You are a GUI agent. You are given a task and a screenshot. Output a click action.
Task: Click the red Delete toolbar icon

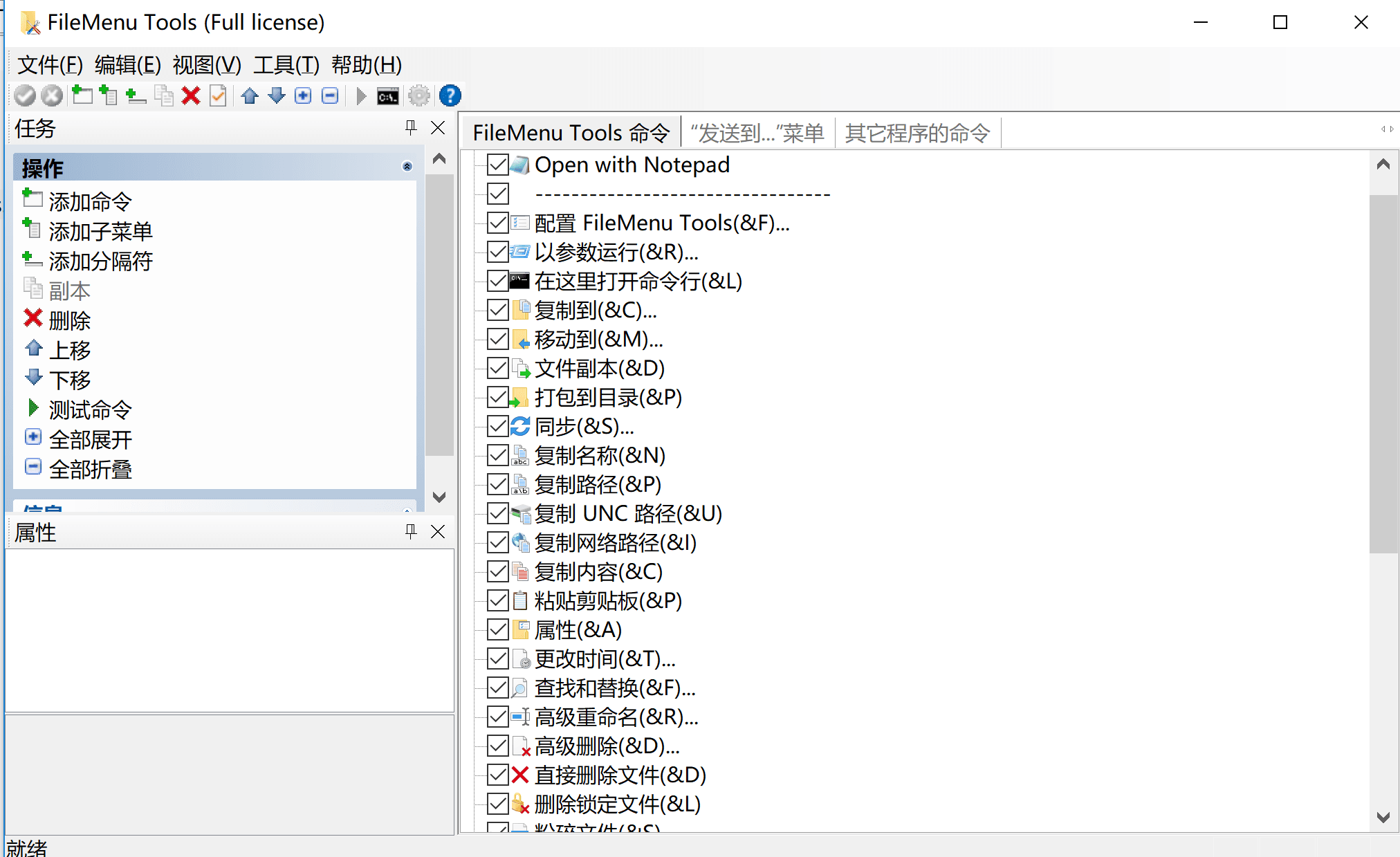pos(190,95)
